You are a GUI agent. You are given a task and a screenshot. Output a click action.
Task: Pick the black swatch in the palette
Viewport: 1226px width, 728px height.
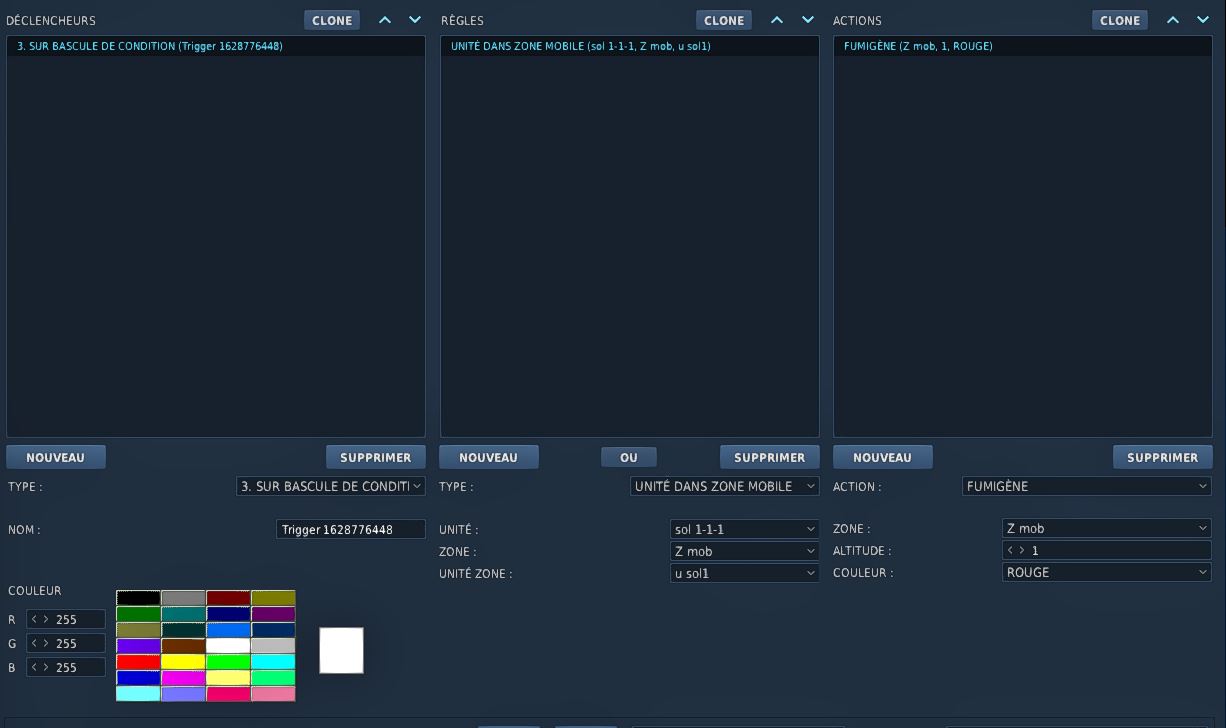tap(139, 598)
